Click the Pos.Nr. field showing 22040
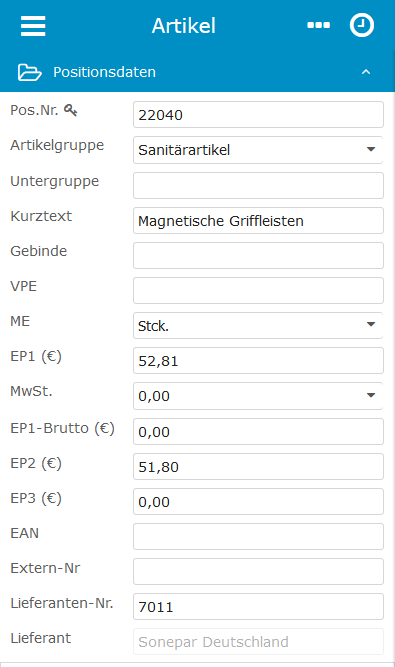Viewport: 395px width, 667px height. point(258,114)
